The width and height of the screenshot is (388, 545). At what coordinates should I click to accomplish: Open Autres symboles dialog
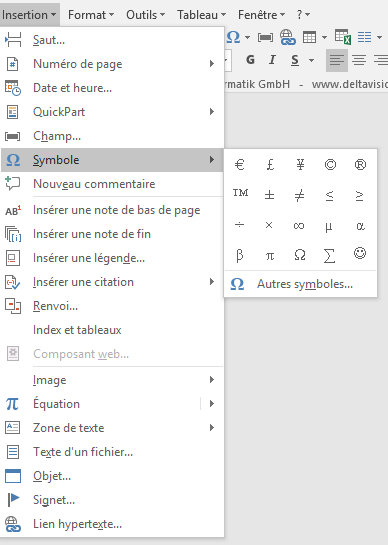coord(300,284)
